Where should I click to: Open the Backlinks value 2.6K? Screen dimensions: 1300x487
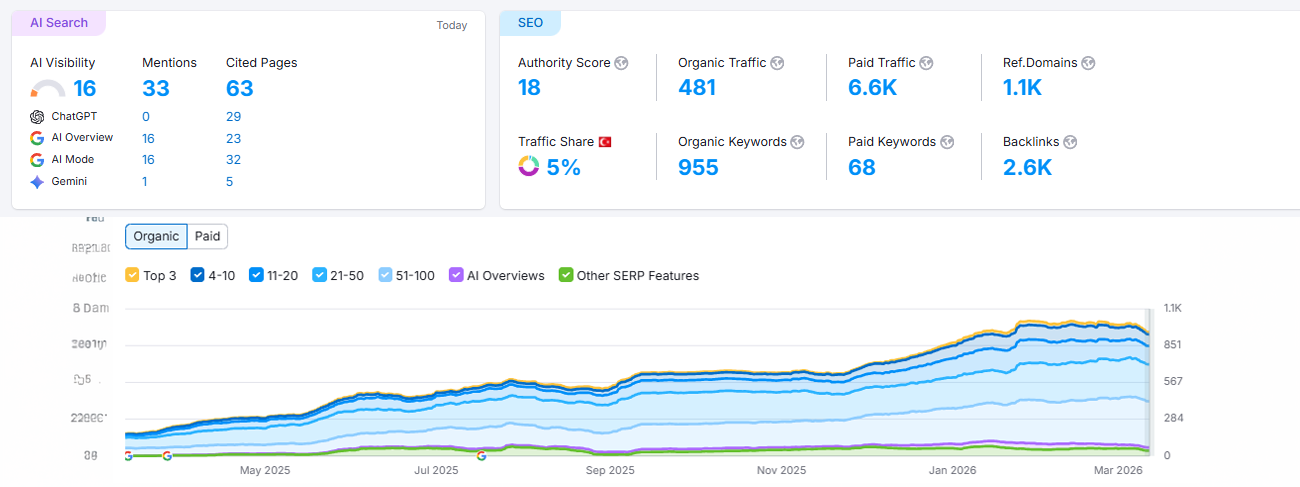[1027, 167]
